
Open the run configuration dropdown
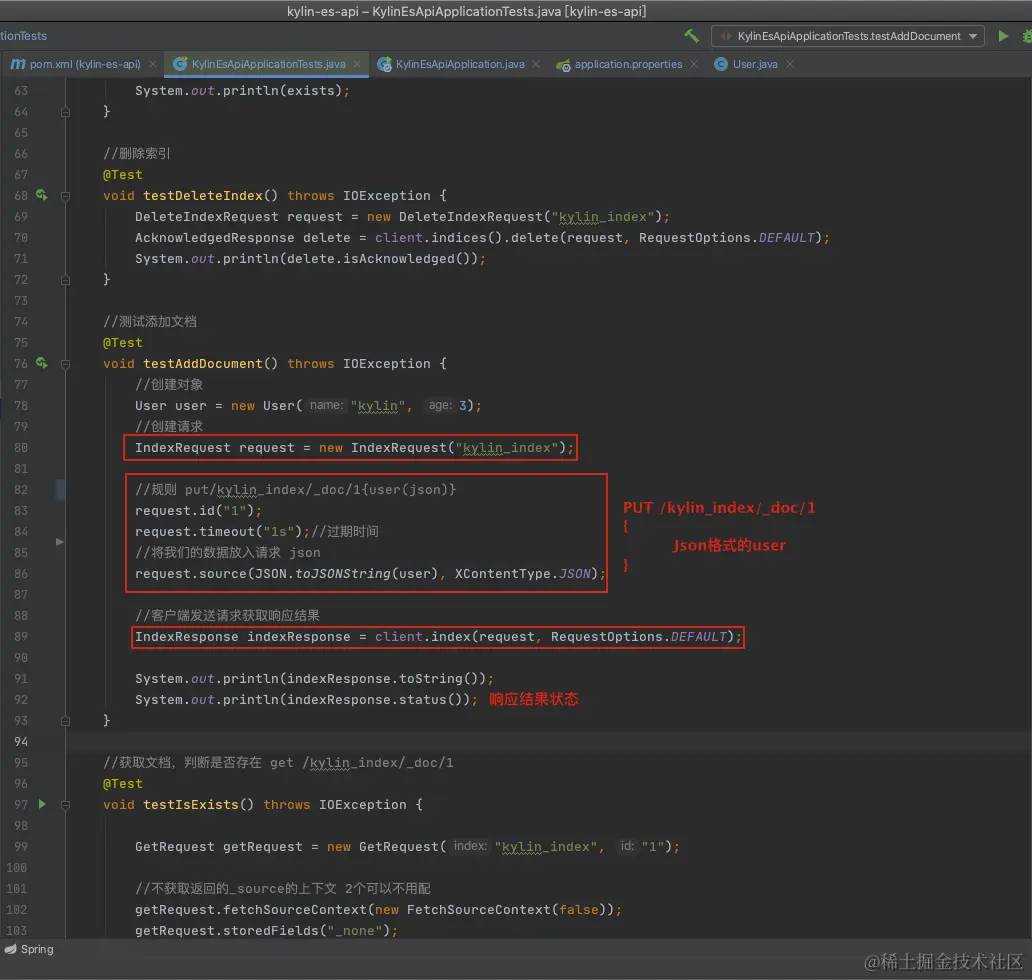point(849,36)
